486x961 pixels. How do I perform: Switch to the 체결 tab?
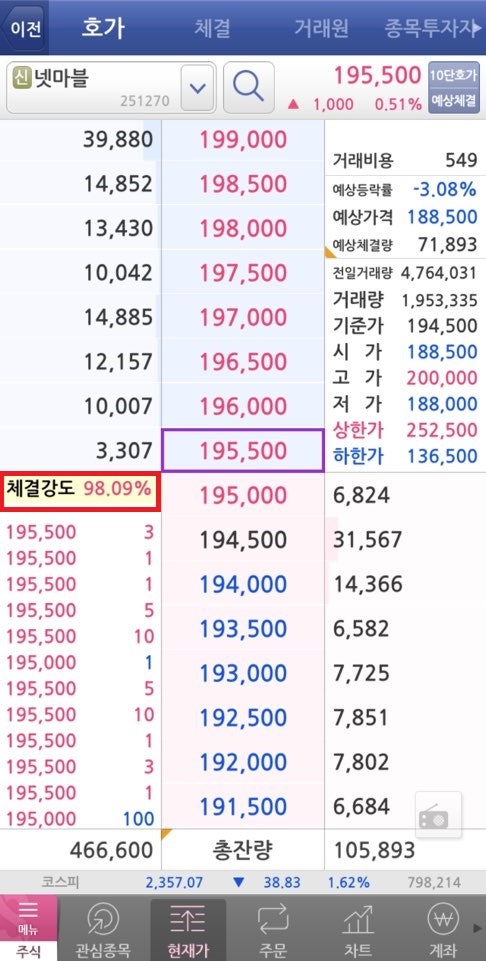212,28
